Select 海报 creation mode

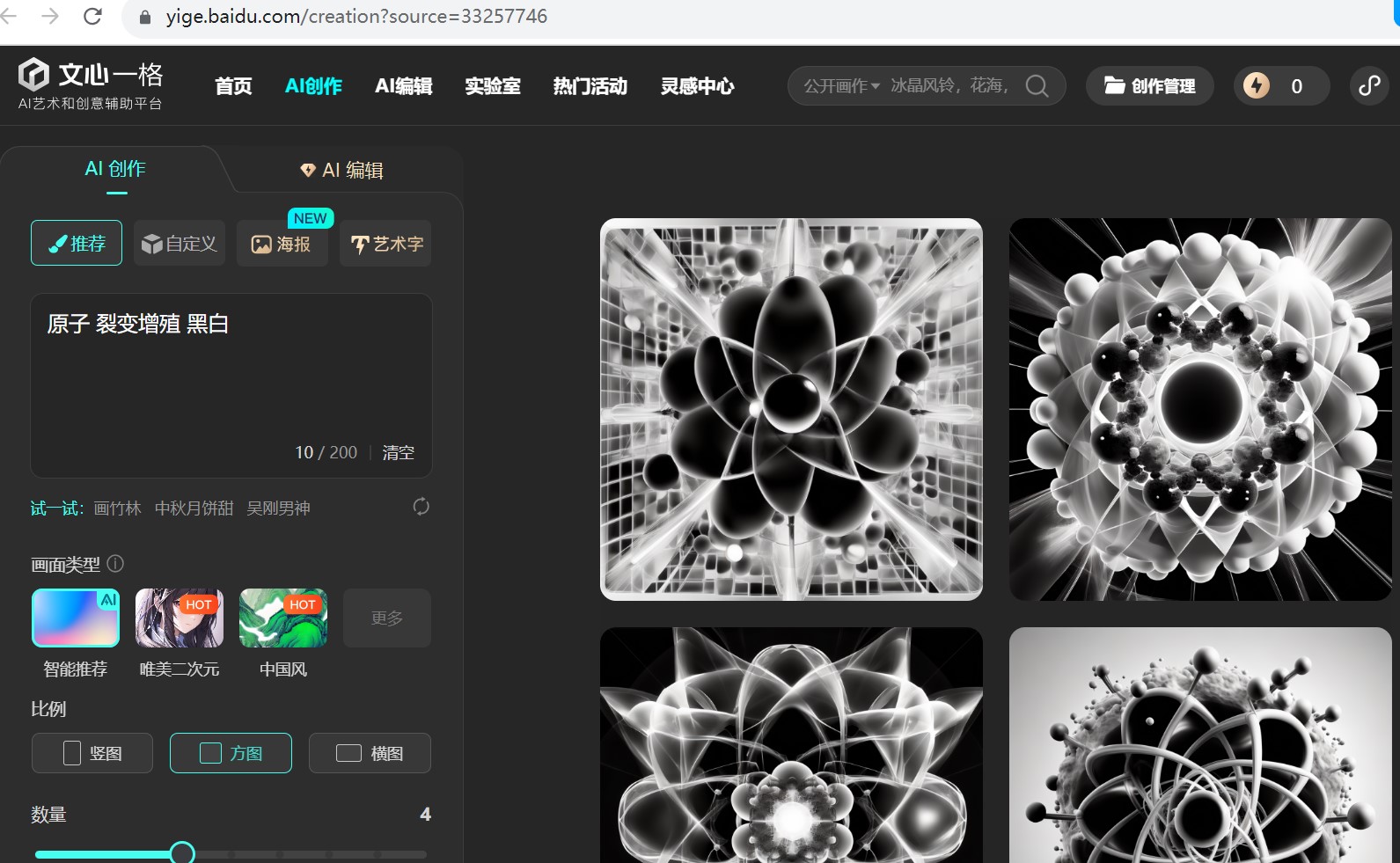pos(282,243)
